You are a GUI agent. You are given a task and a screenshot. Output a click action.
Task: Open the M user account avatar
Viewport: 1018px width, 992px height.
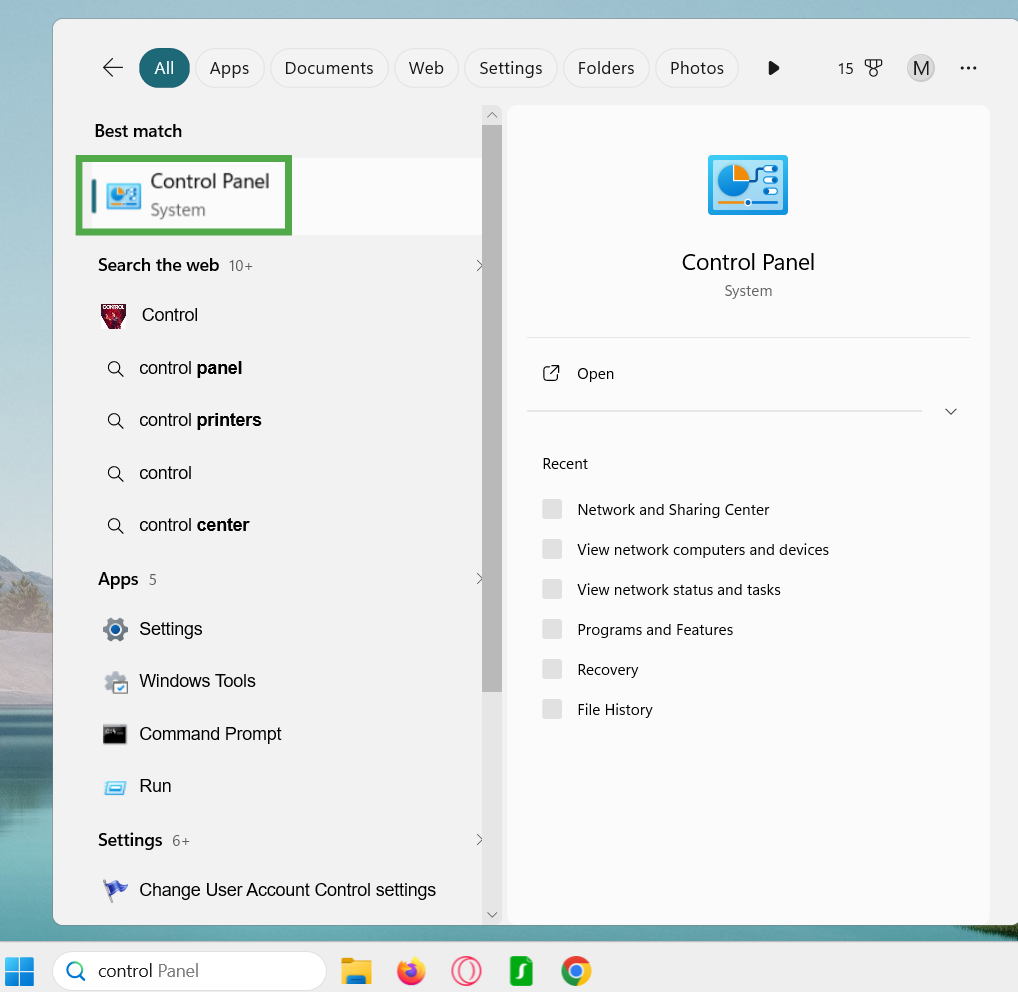pyautogui.click(x=921, y=68)
